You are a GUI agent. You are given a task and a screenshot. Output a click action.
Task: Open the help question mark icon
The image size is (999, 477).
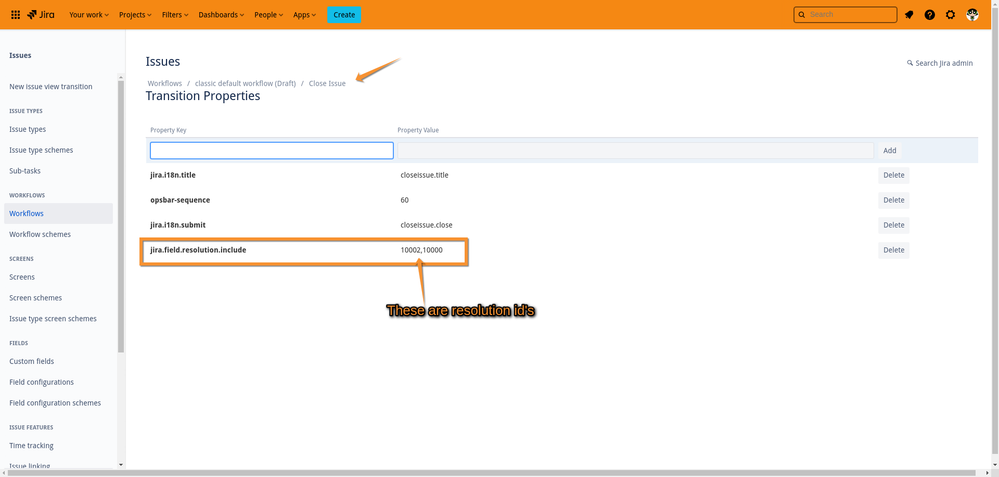click(x=930, y=15)
